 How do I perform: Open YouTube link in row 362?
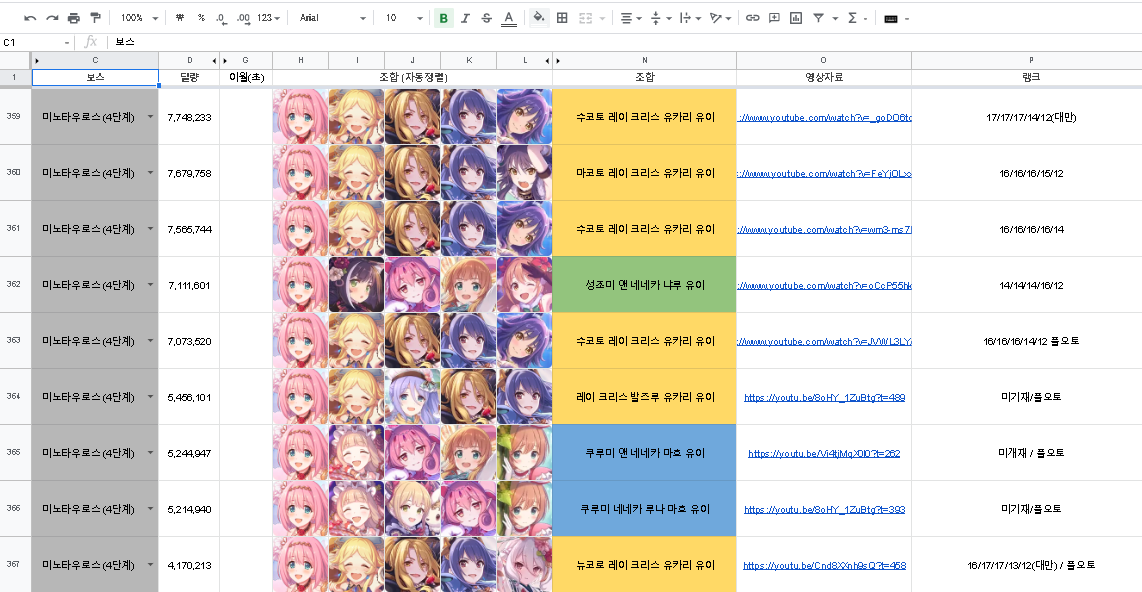(824, 285)
